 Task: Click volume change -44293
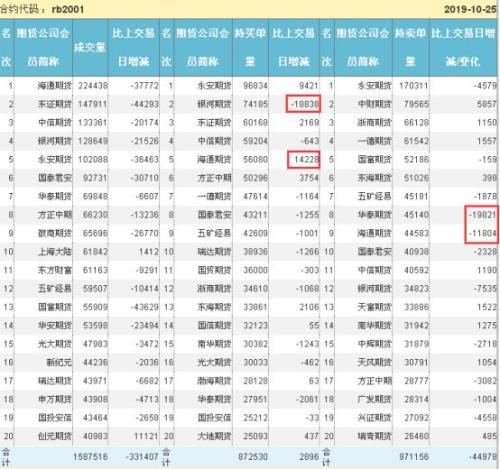(x=144, y=104)
